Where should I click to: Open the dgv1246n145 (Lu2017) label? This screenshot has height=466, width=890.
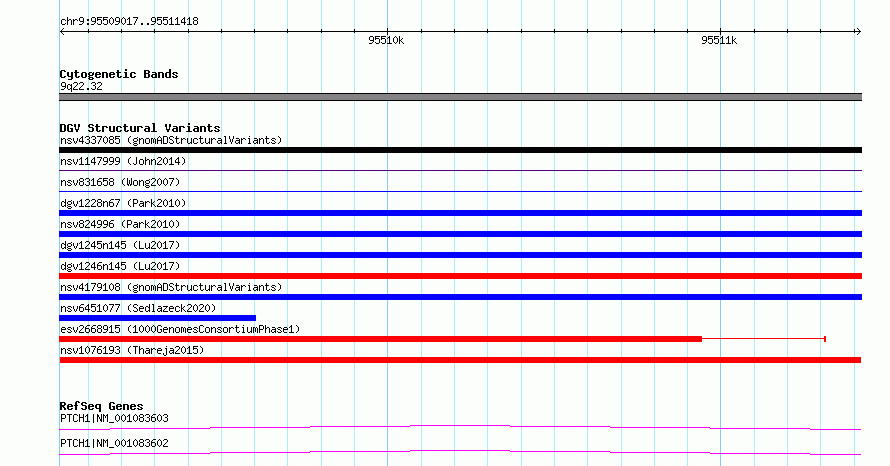120,266
